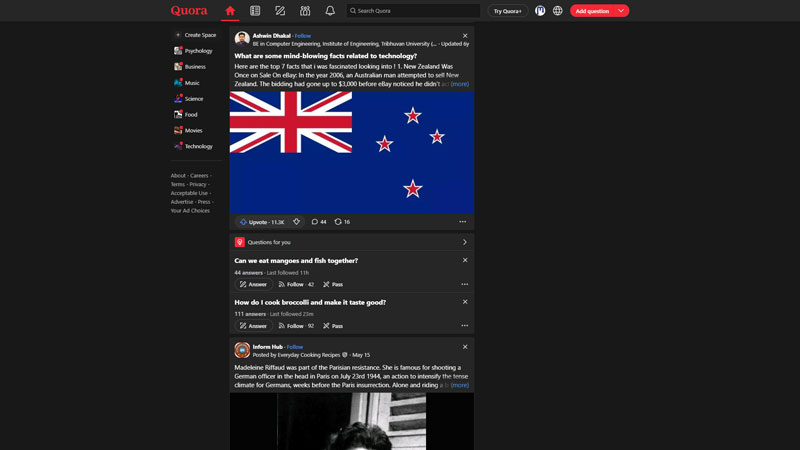The width and height of the screenshot is (800, 450).
Task: Answer the mangoes and fish question
Action: pyautogui.click(x=254, y=284)
